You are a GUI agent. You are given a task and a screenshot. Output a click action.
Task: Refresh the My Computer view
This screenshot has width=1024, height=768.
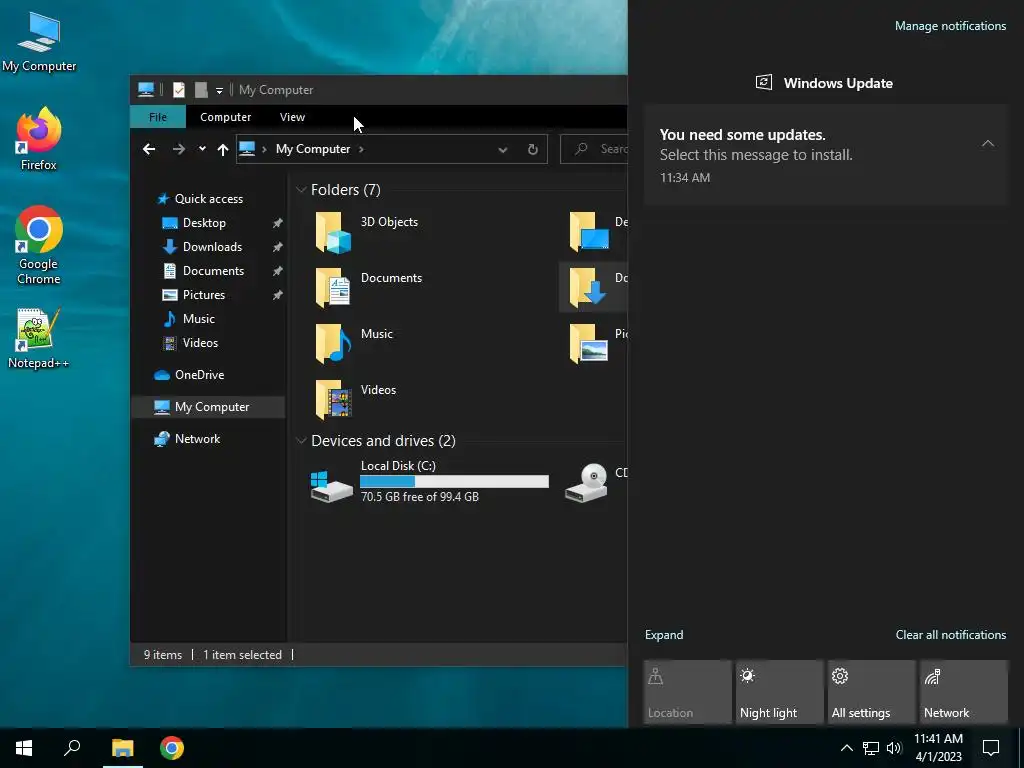pyautogui.click(x=532, y=150)
